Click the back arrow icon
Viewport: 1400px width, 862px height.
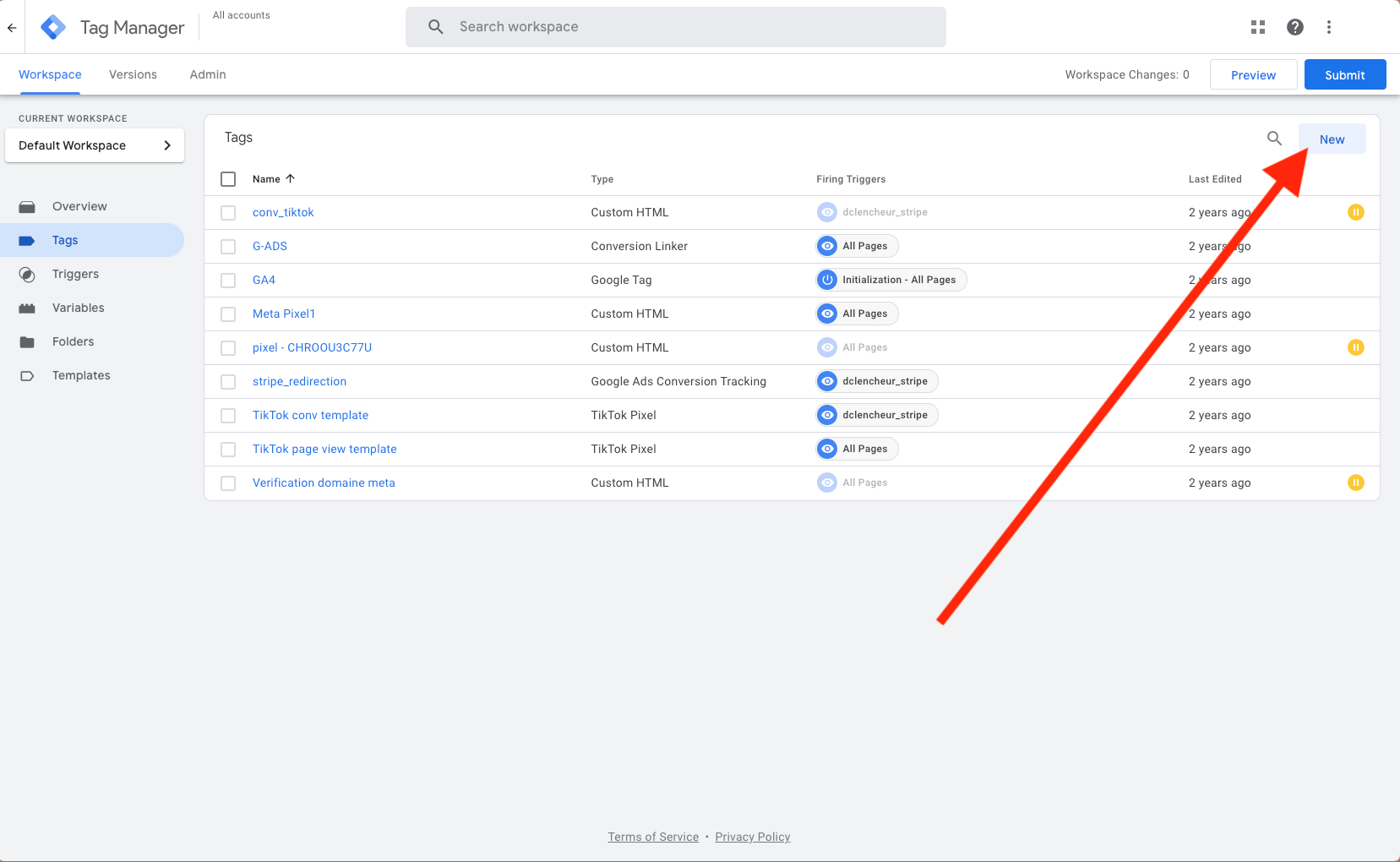(x=12, y=27)
